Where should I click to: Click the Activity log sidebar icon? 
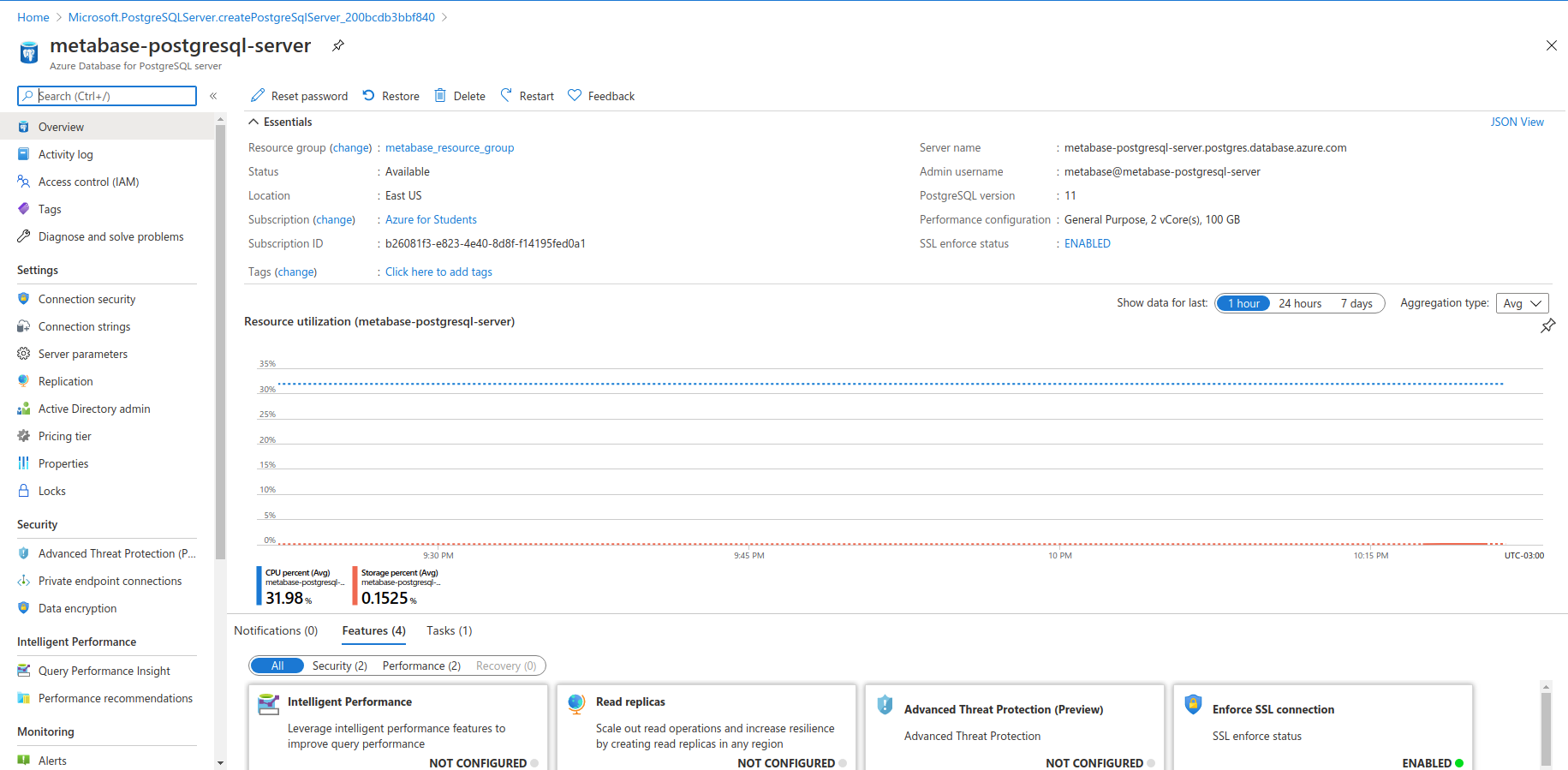click(x=24, y=154)
